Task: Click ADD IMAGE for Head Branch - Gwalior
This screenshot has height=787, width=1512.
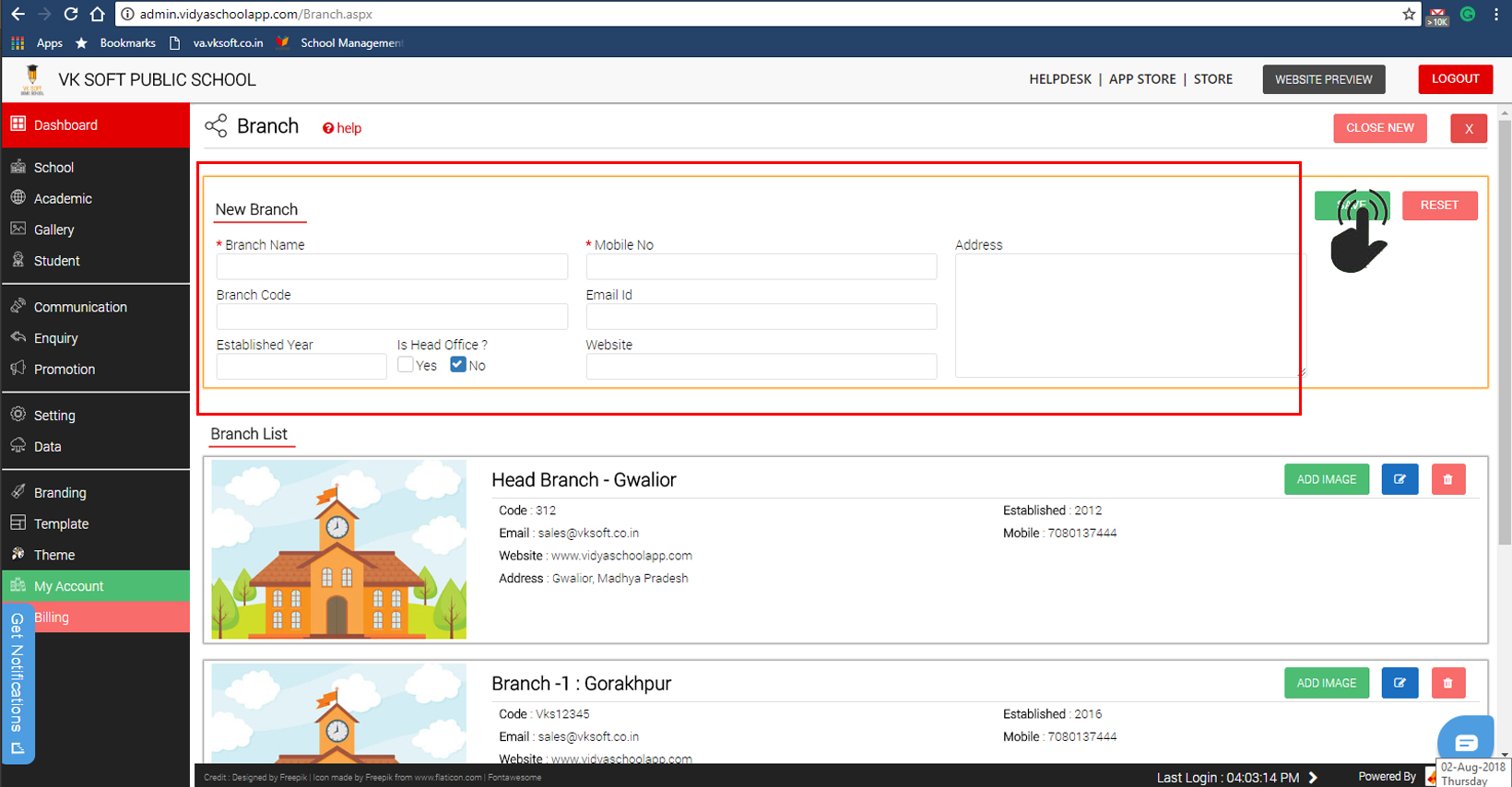Action: (1327, 479)
